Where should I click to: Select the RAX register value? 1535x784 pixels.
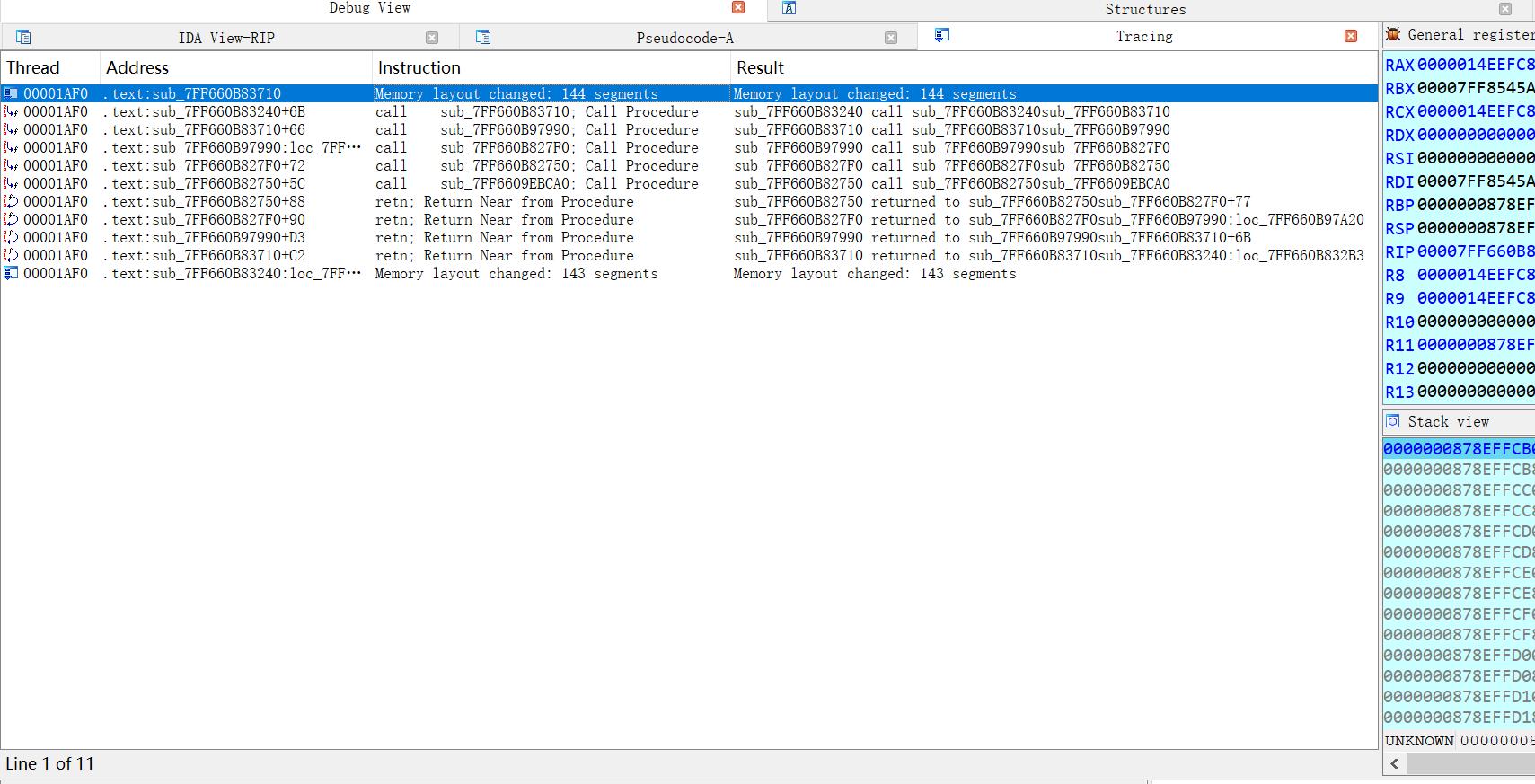click(1476, 65)
